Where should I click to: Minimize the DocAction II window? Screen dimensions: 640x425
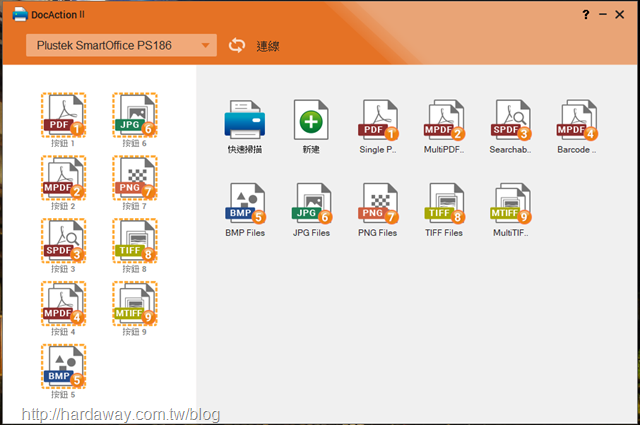pos(603,15)
